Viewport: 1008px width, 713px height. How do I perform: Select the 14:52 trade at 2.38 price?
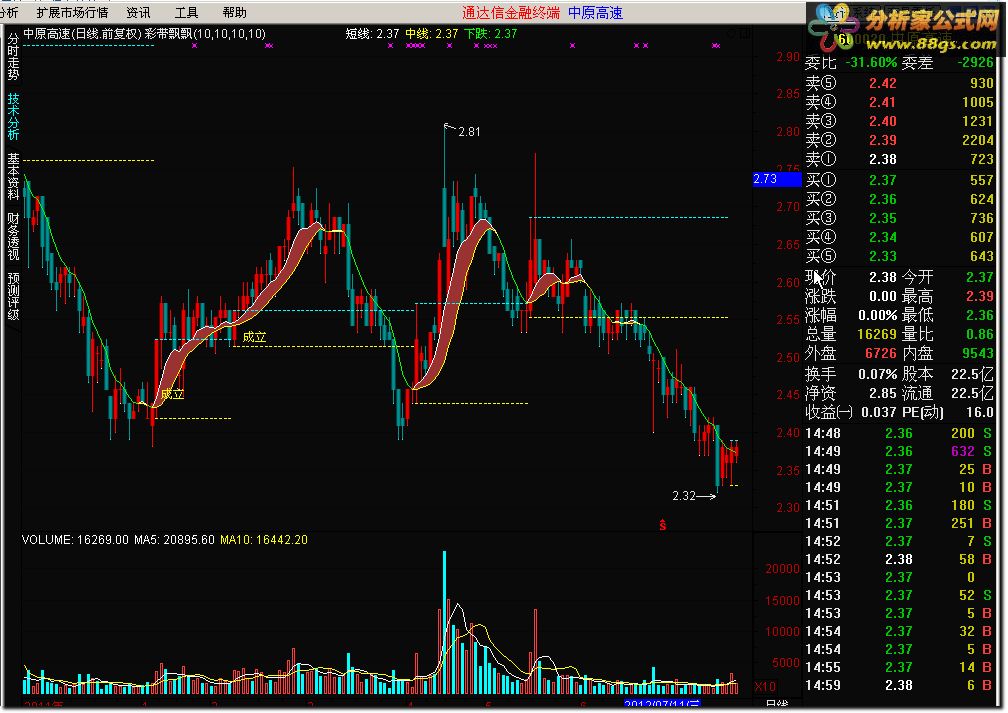click(899, 559)
